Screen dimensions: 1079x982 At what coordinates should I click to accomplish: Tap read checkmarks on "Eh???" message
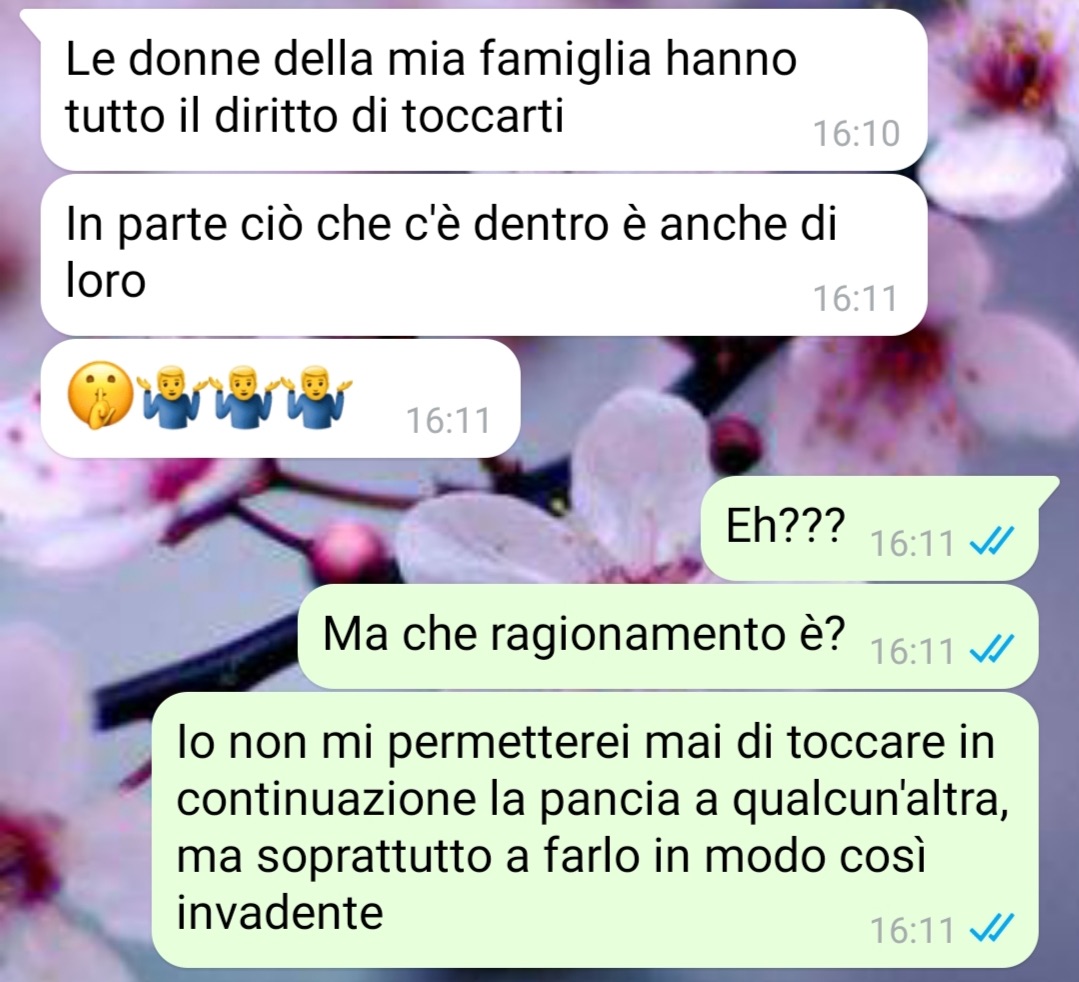click(x=991, y=541)
